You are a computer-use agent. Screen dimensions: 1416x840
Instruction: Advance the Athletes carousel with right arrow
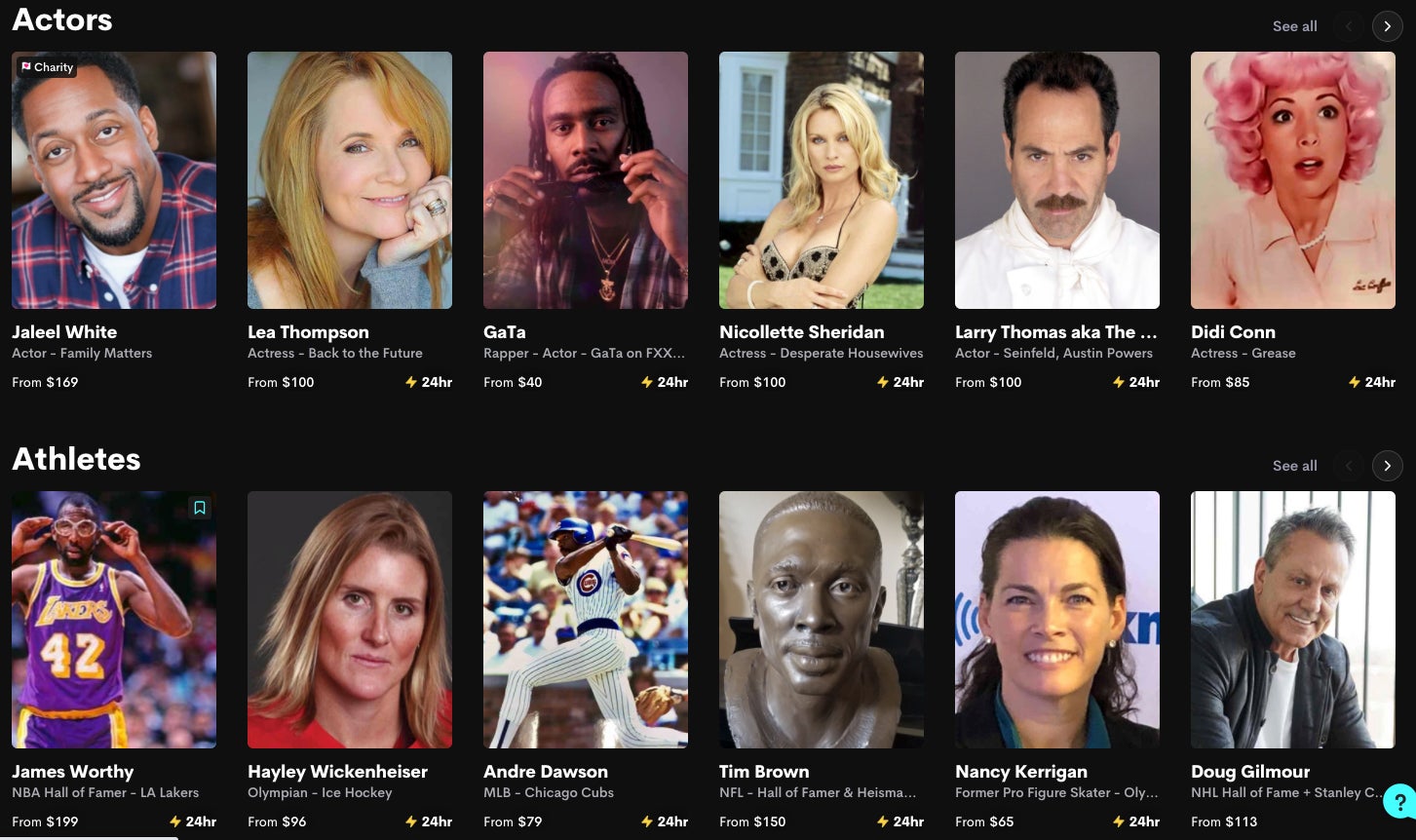(x=1387, y=466)
